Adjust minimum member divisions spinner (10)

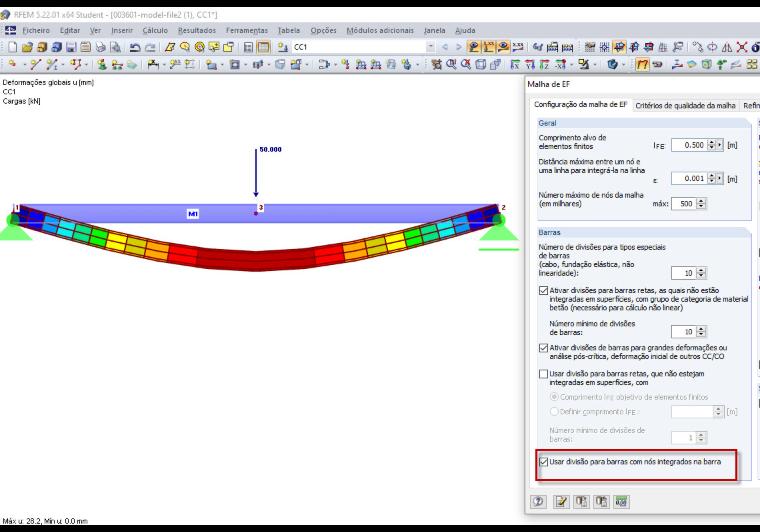pos(701,332)
